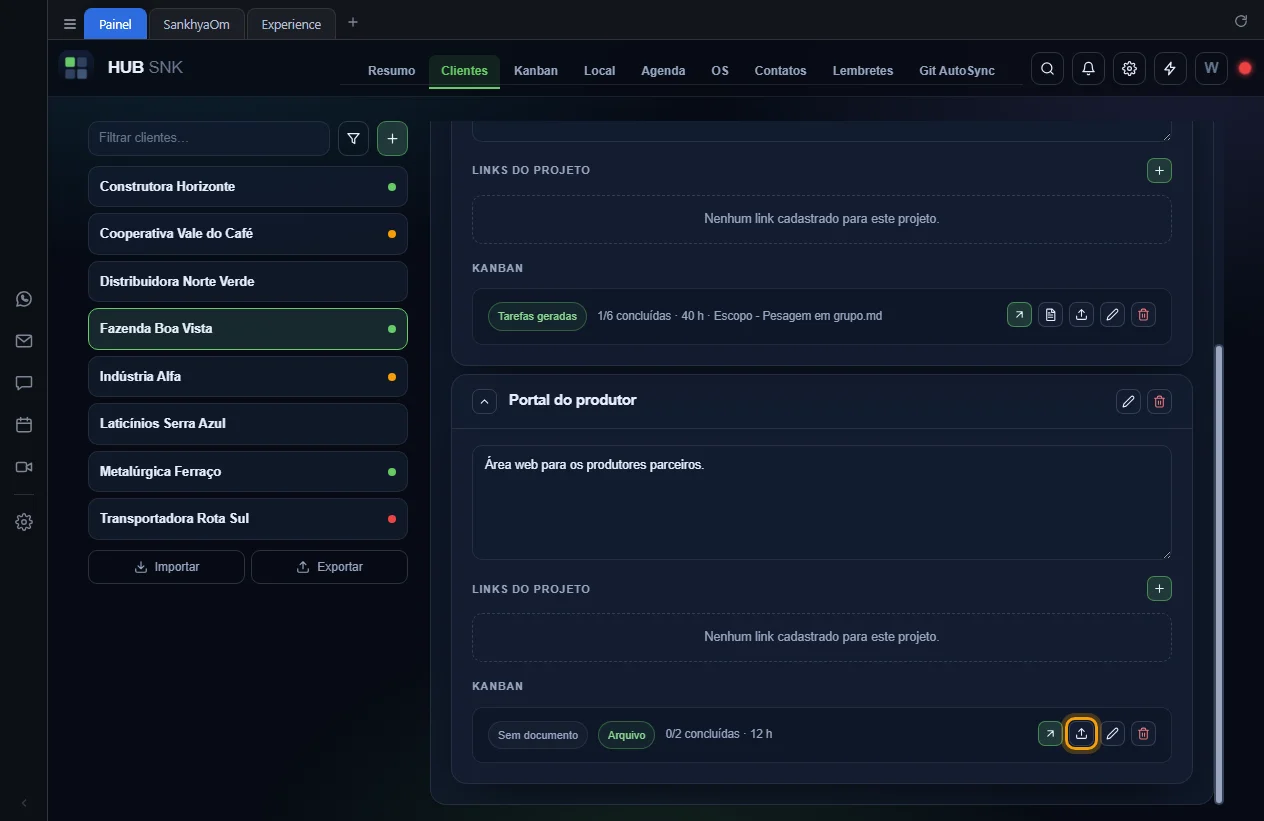Open header settings gear
This screenshot has height=821, width=1264.
tap(1129, 69)
